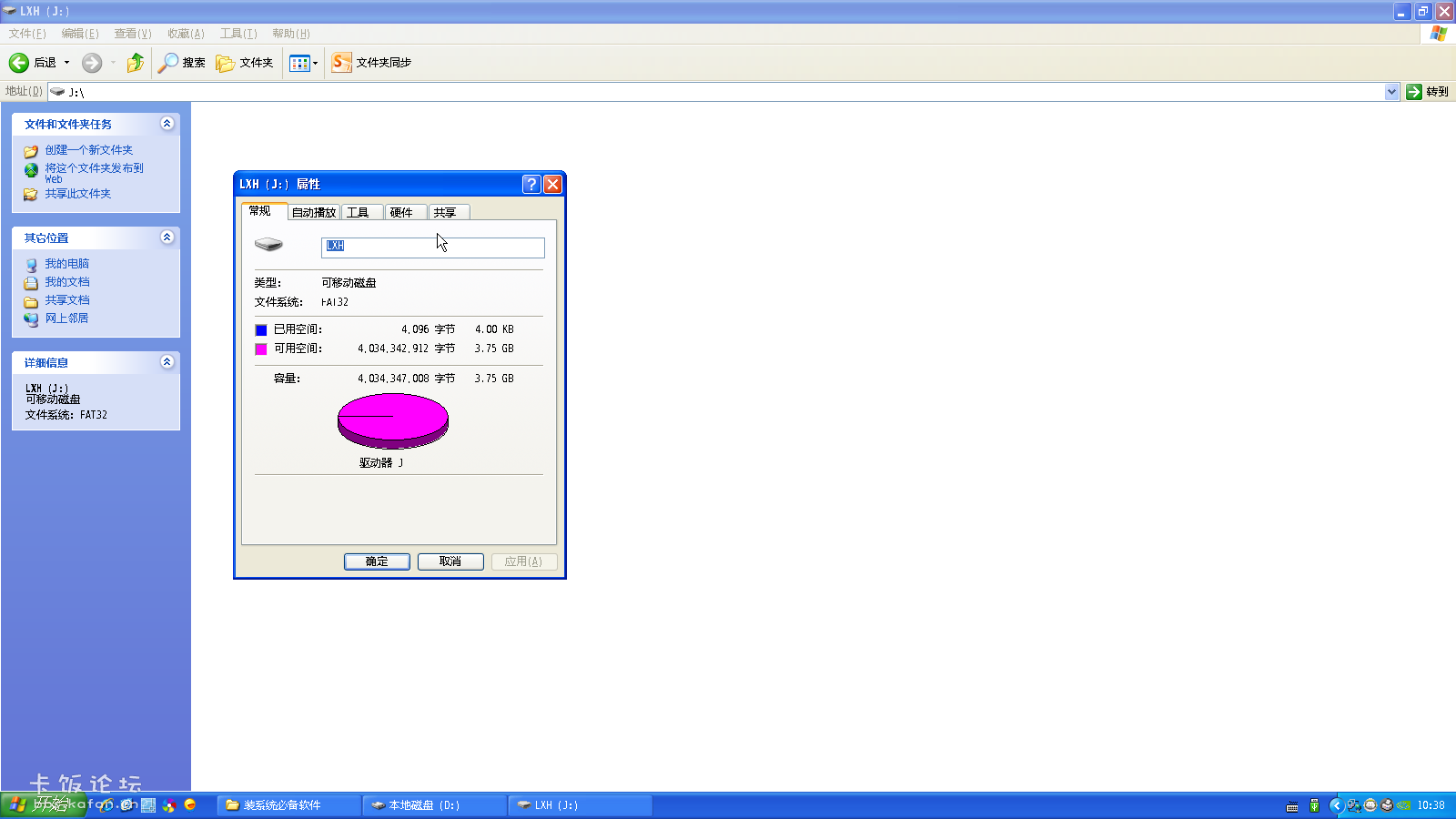Click the network connection tray icon
The width and height of the screenshot is (1456, 819).
1354,805
